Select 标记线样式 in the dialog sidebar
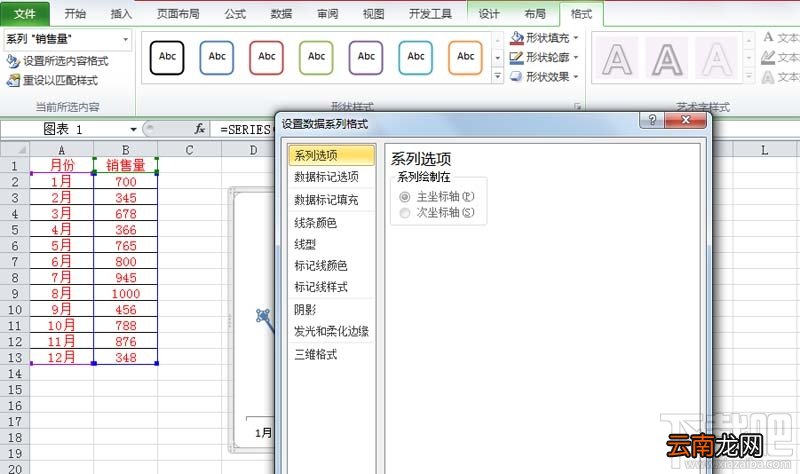 point(332,287)
